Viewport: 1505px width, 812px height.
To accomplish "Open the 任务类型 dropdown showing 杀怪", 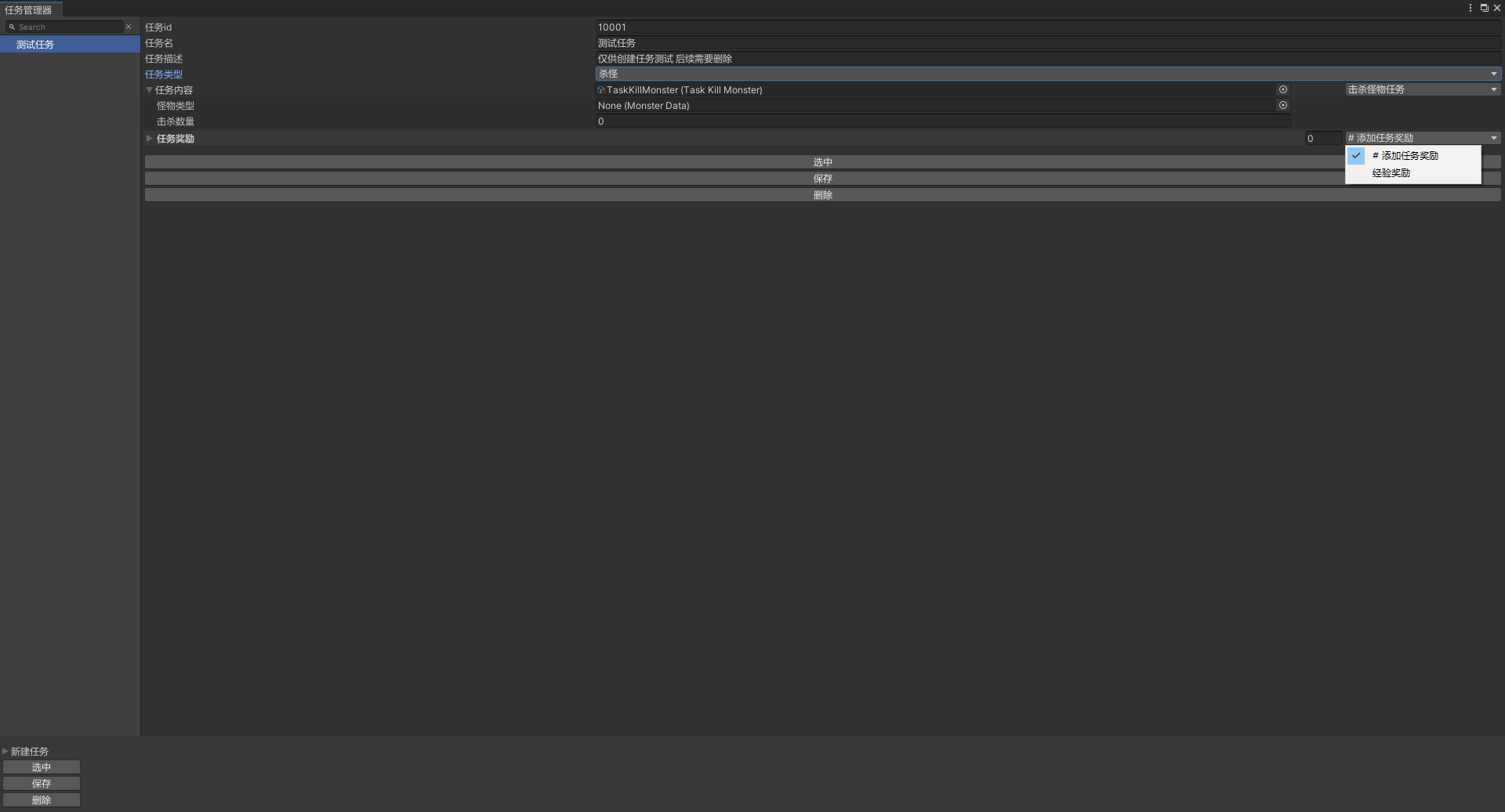I will [x=1048, y=74].
